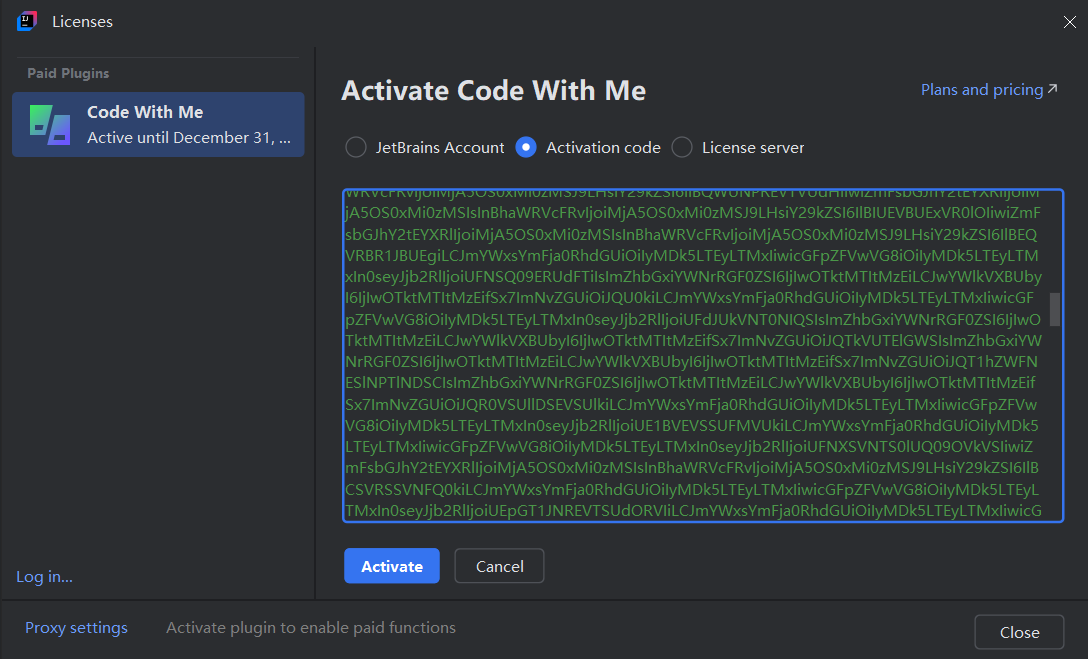Grab the activation code scrollbar thumb
Image resolution: width=1088 pixels, height=659 pixels.
(1055, 309)
